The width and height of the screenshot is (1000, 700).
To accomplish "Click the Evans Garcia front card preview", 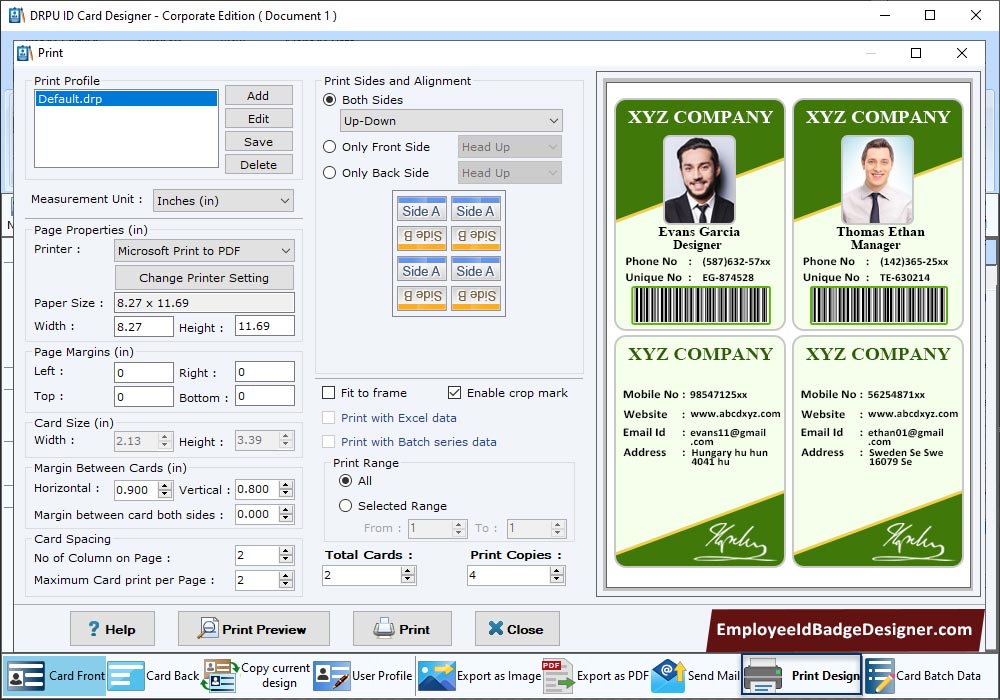I will click(700, 214).
